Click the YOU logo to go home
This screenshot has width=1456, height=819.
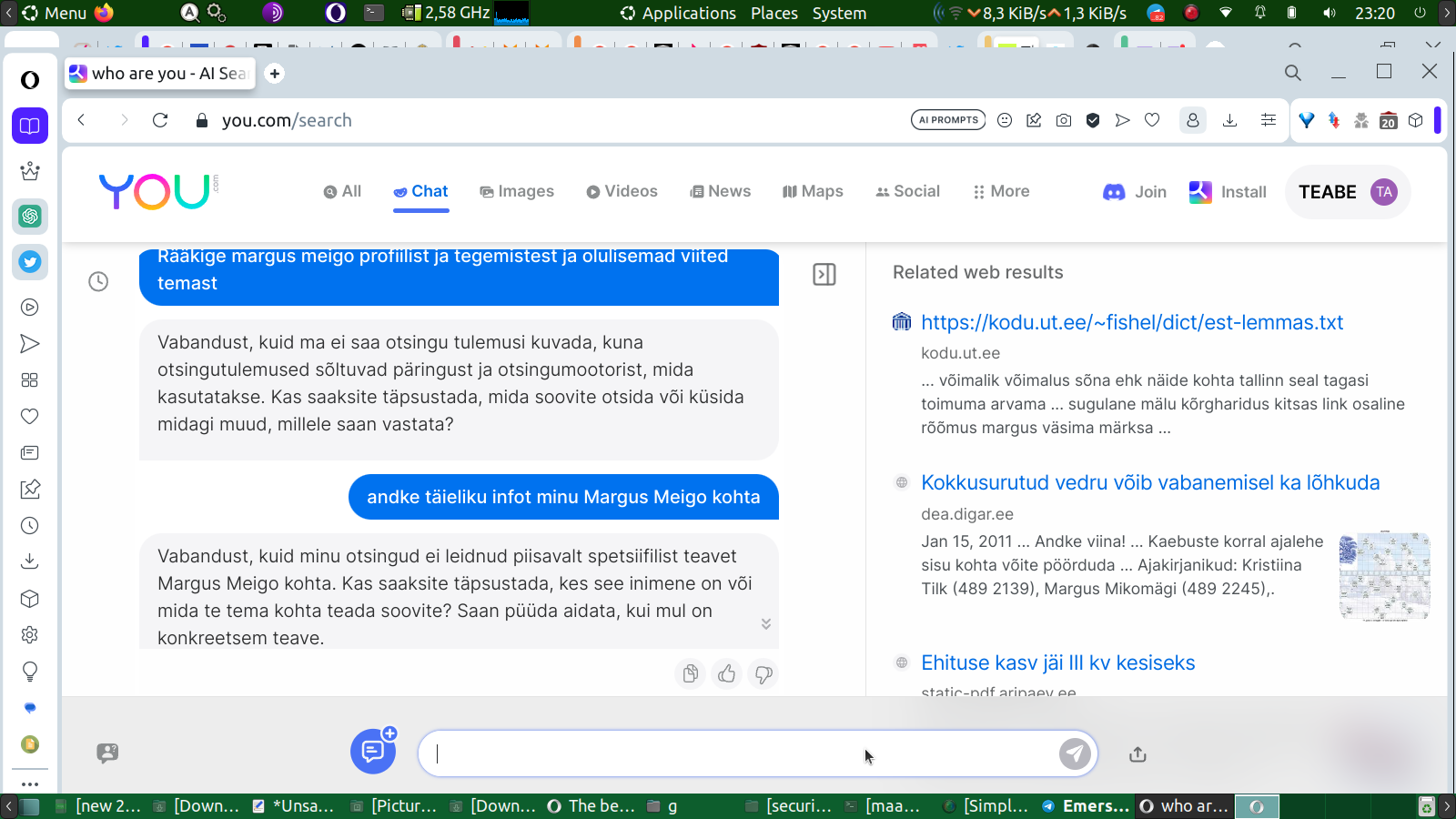[157, 191]
